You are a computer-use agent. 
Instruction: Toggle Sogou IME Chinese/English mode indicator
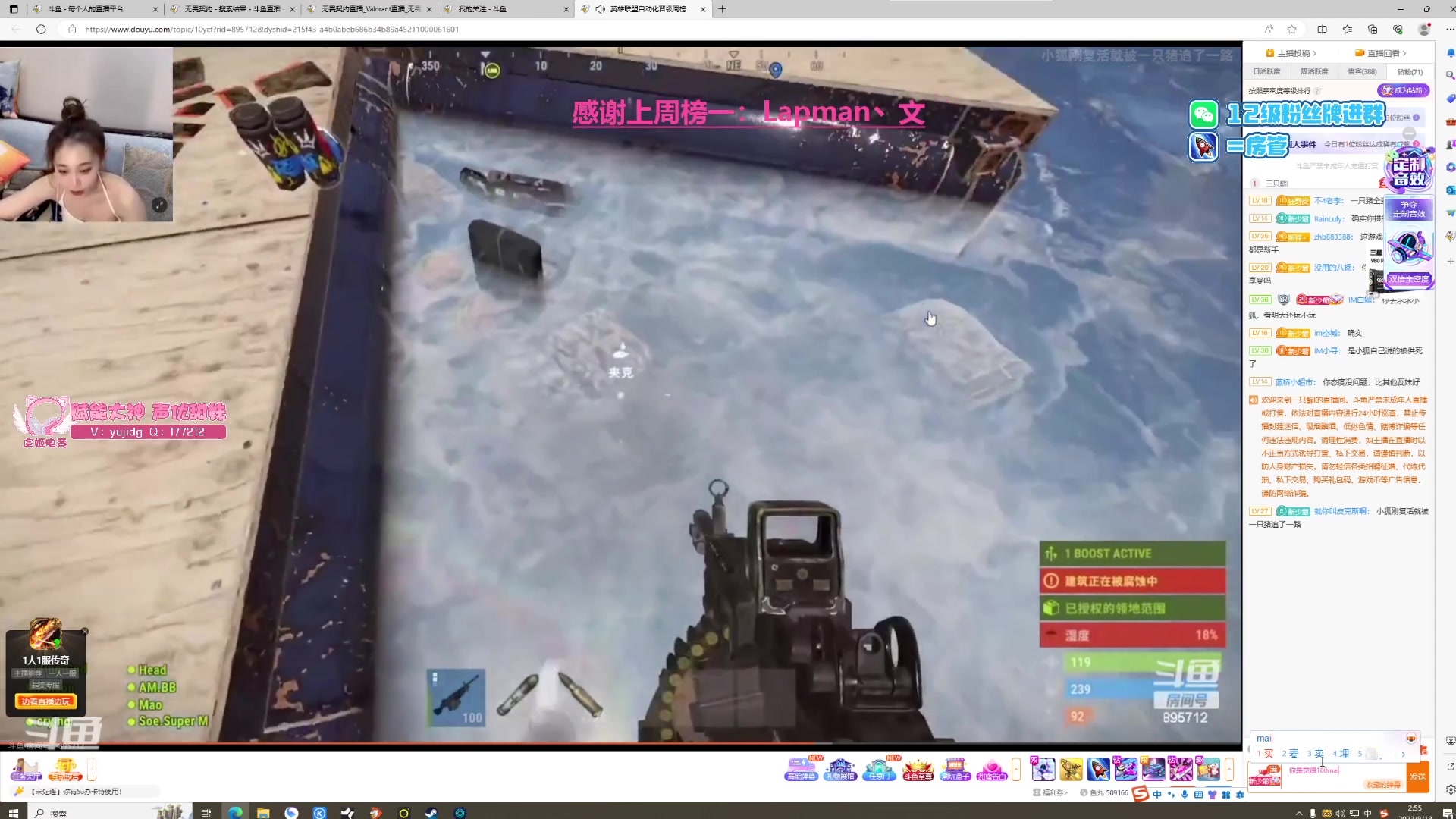1157,795
